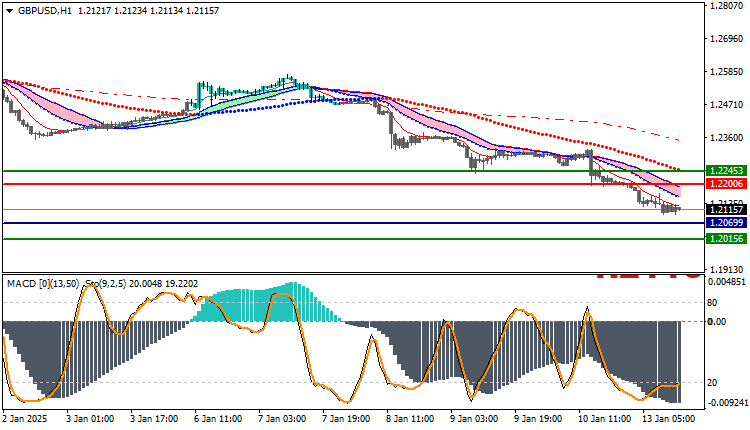Click the 9 Jan 03:00 time label
Image resolution: width=750 pixels, height=430 pixels.
click(x=474, y=419)
